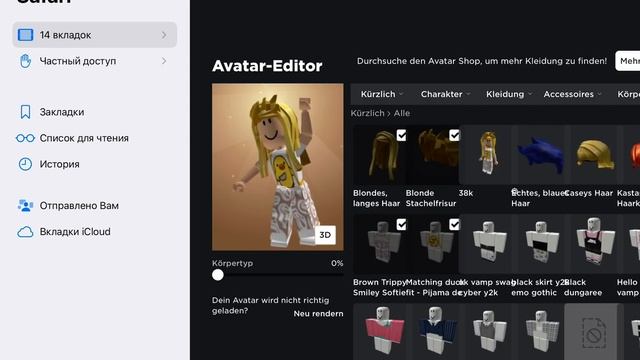Click the 38k item label

pos(466,193)
